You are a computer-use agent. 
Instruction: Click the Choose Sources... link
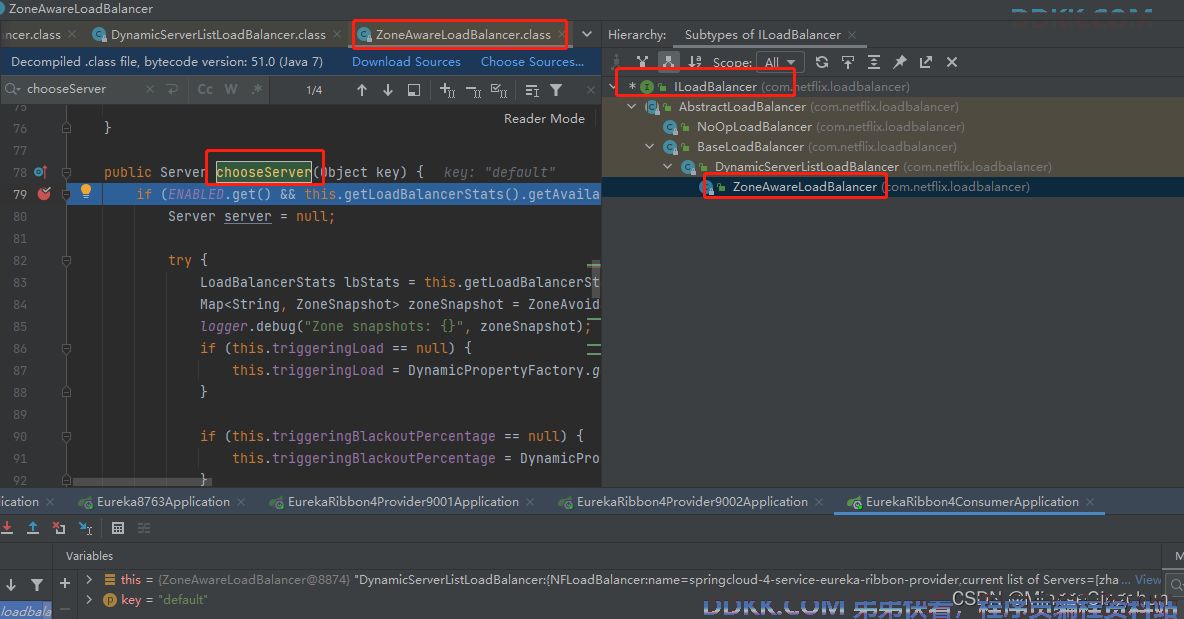pyautogui.click(x=532, y=62)
